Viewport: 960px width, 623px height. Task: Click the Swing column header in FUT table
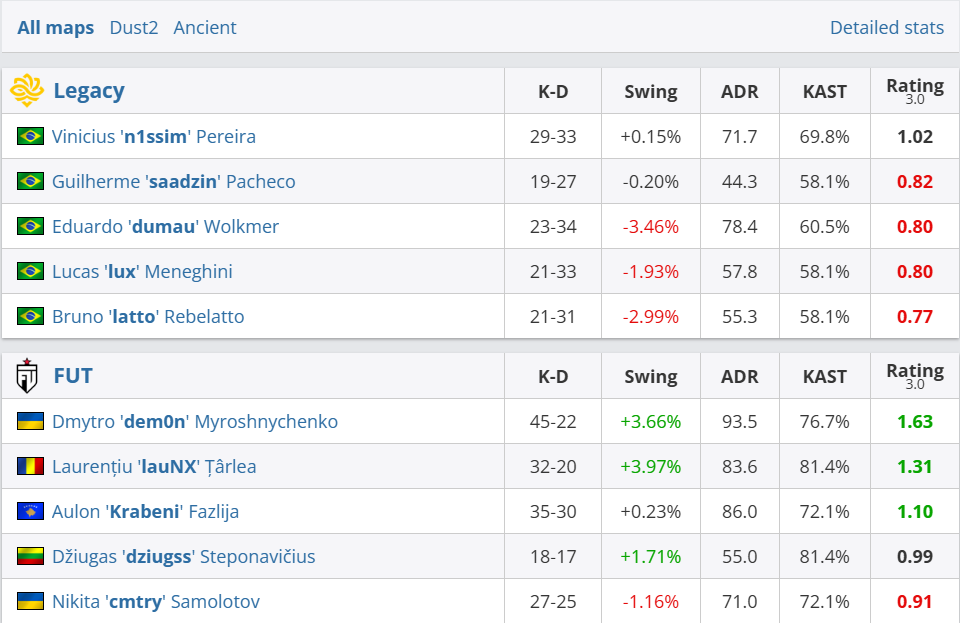[x=650, y=377]
